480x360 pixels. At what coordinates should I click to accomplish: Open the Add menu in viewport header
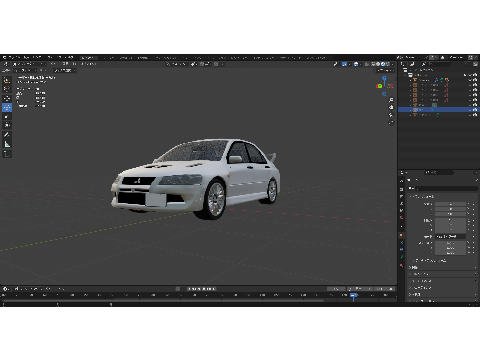(75, 64)
